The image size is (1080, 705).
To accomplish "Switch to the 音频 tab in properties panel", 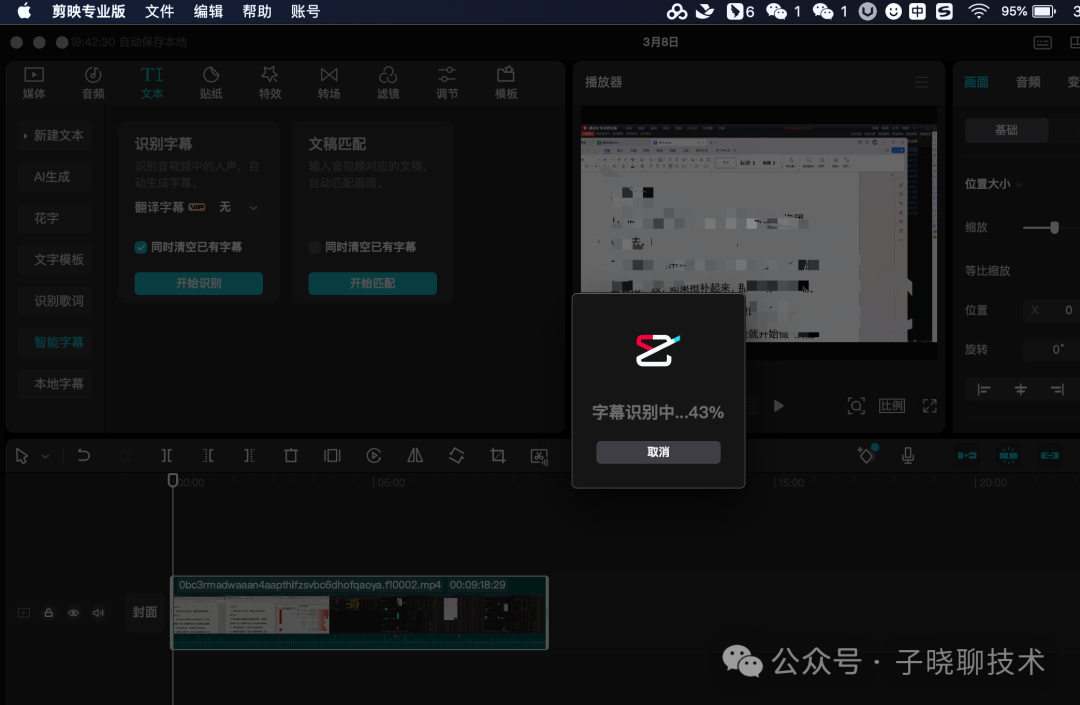I will [x=1028, y=83].
